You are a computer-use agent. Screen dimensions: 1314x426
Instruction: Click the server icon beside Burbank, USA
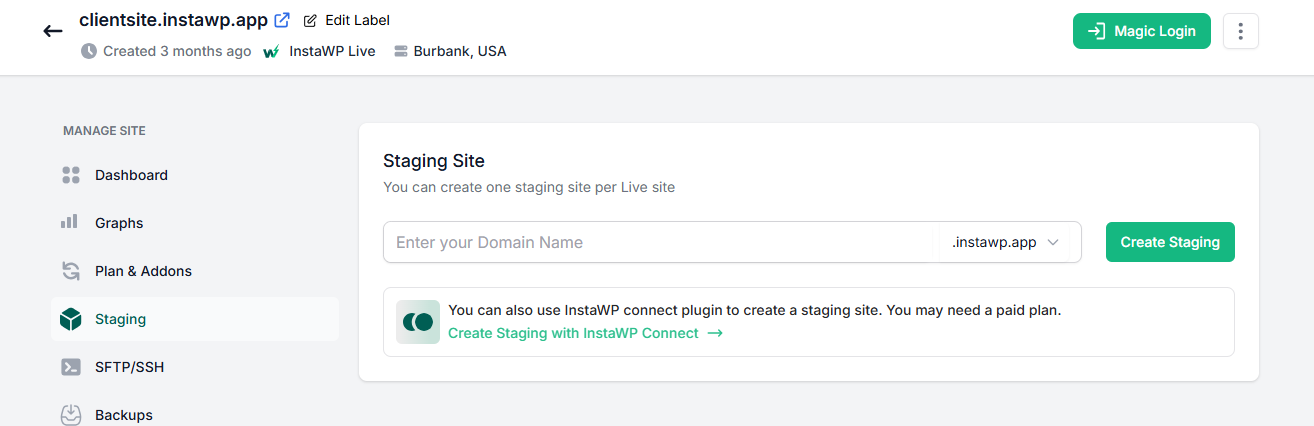[401, 51]
